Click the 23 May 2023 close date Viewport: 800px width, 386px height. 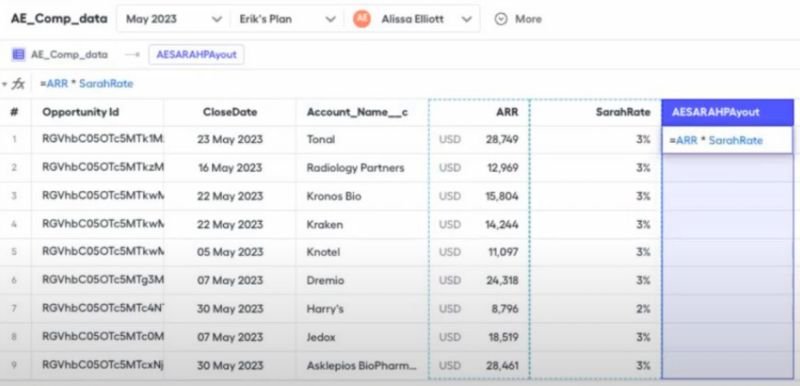pyautogui.click(x=230, y=140)
